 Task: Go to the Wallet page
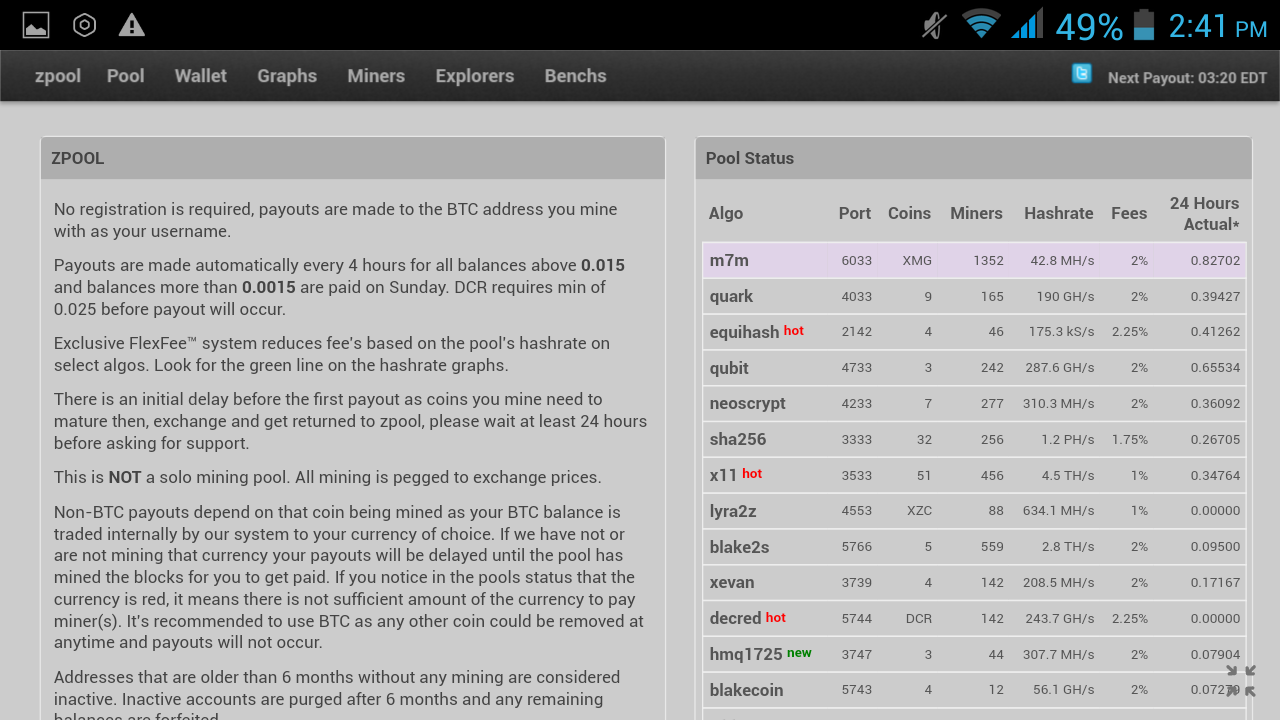point(201,76)
